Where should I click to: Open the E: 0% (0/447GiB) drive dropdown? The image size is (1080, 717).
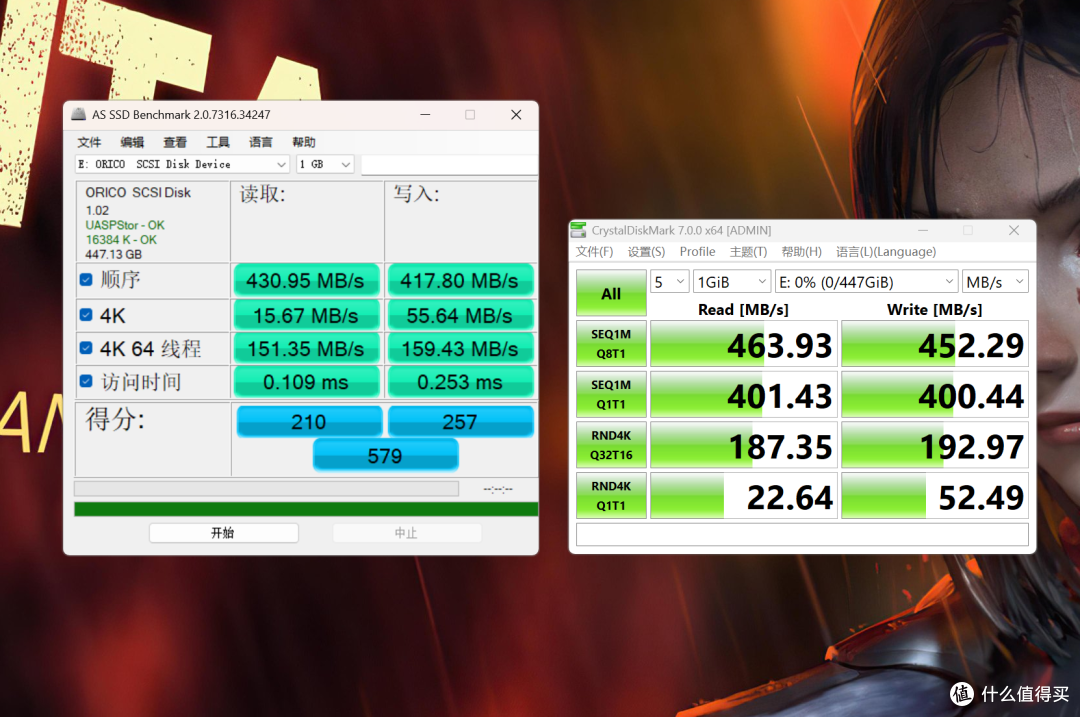tap(866, 282)
